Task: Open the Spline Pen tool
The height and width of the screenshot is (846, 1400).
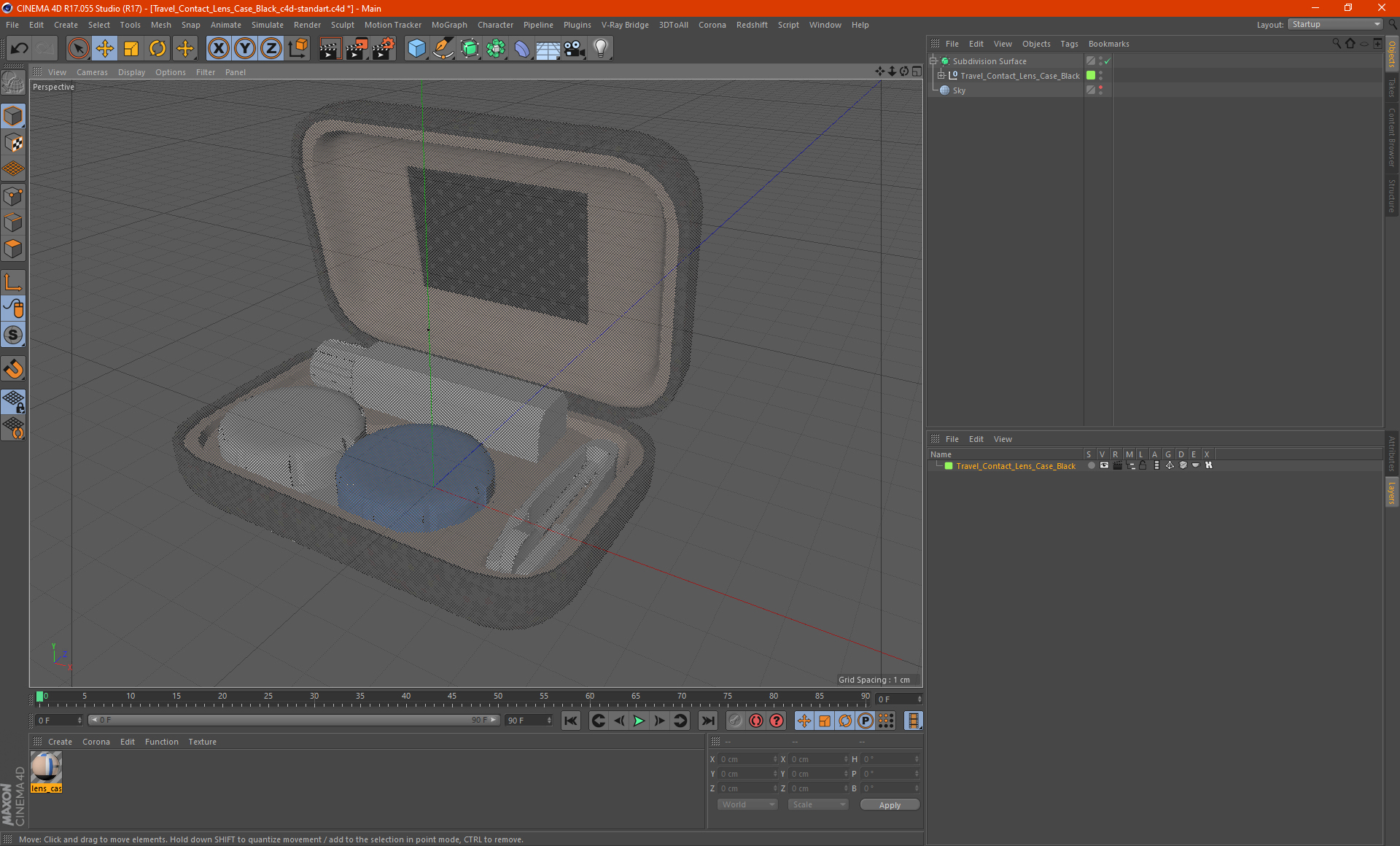Action: coord(443,49)
